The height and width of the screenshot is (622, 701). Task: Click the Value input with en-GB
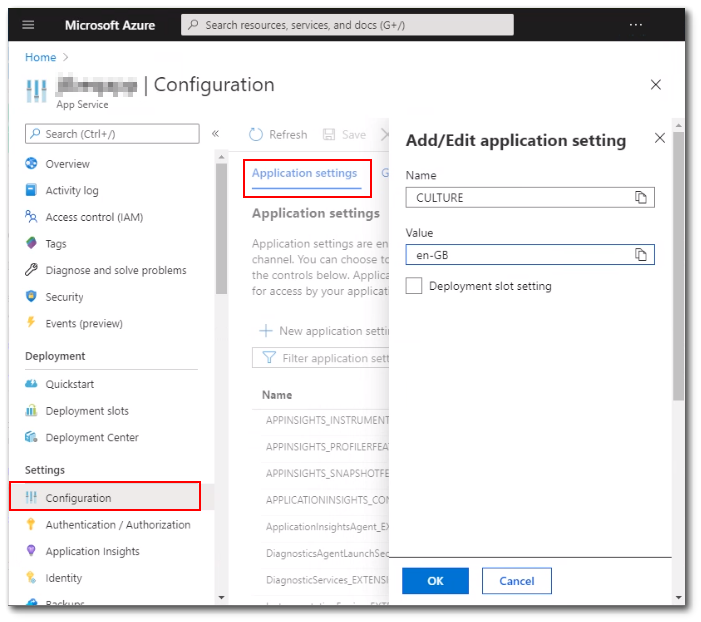click(530, 254)
